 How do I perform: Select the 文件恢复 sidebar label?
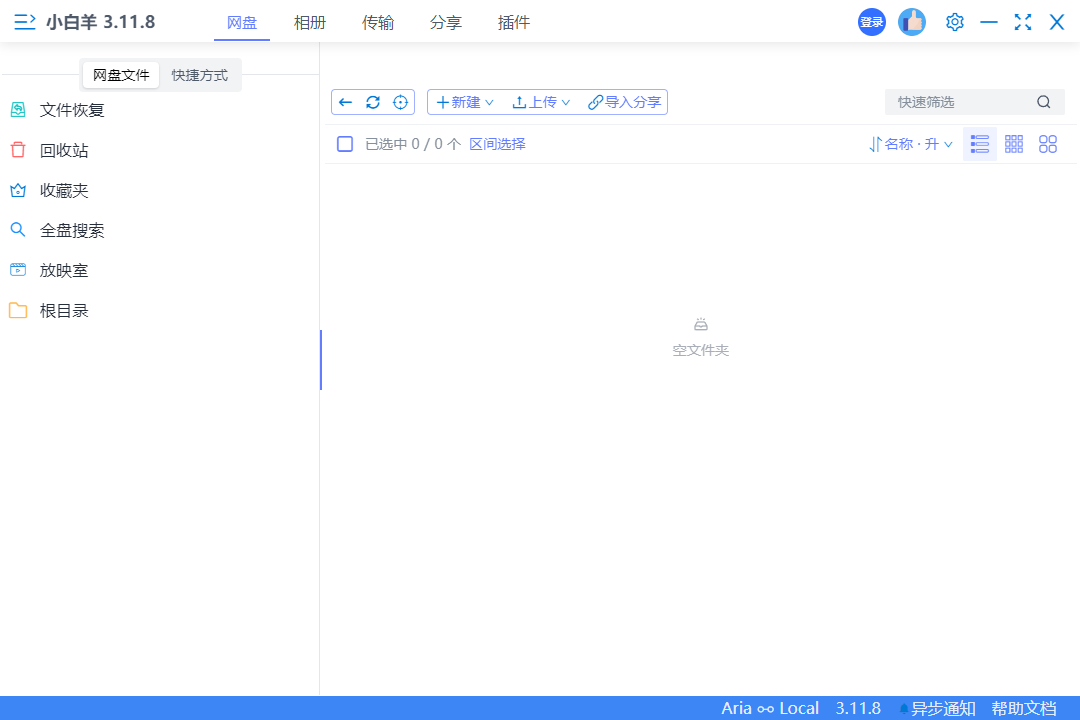click(72, 110)
